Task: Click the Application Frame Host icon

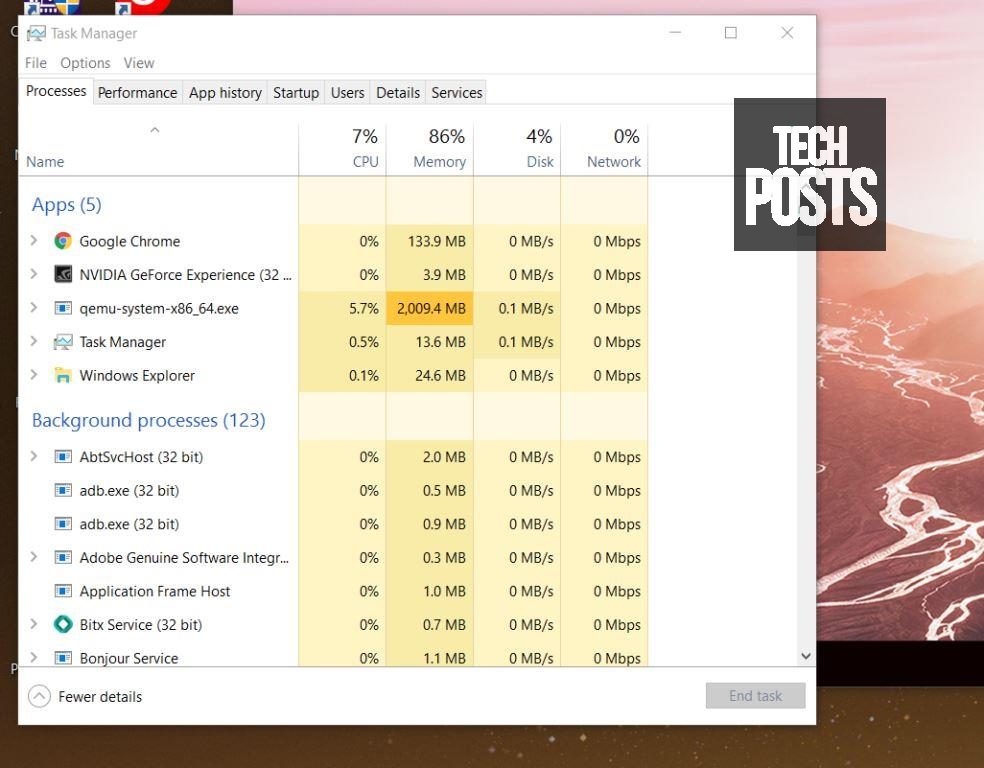Action: coord(63,590)
